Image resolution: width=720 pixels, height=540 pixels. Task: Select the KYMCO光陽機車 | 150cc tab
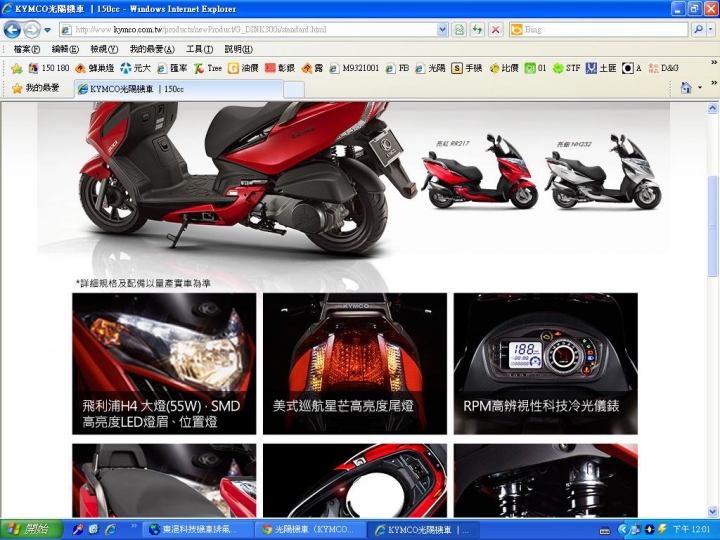[179, 89]
